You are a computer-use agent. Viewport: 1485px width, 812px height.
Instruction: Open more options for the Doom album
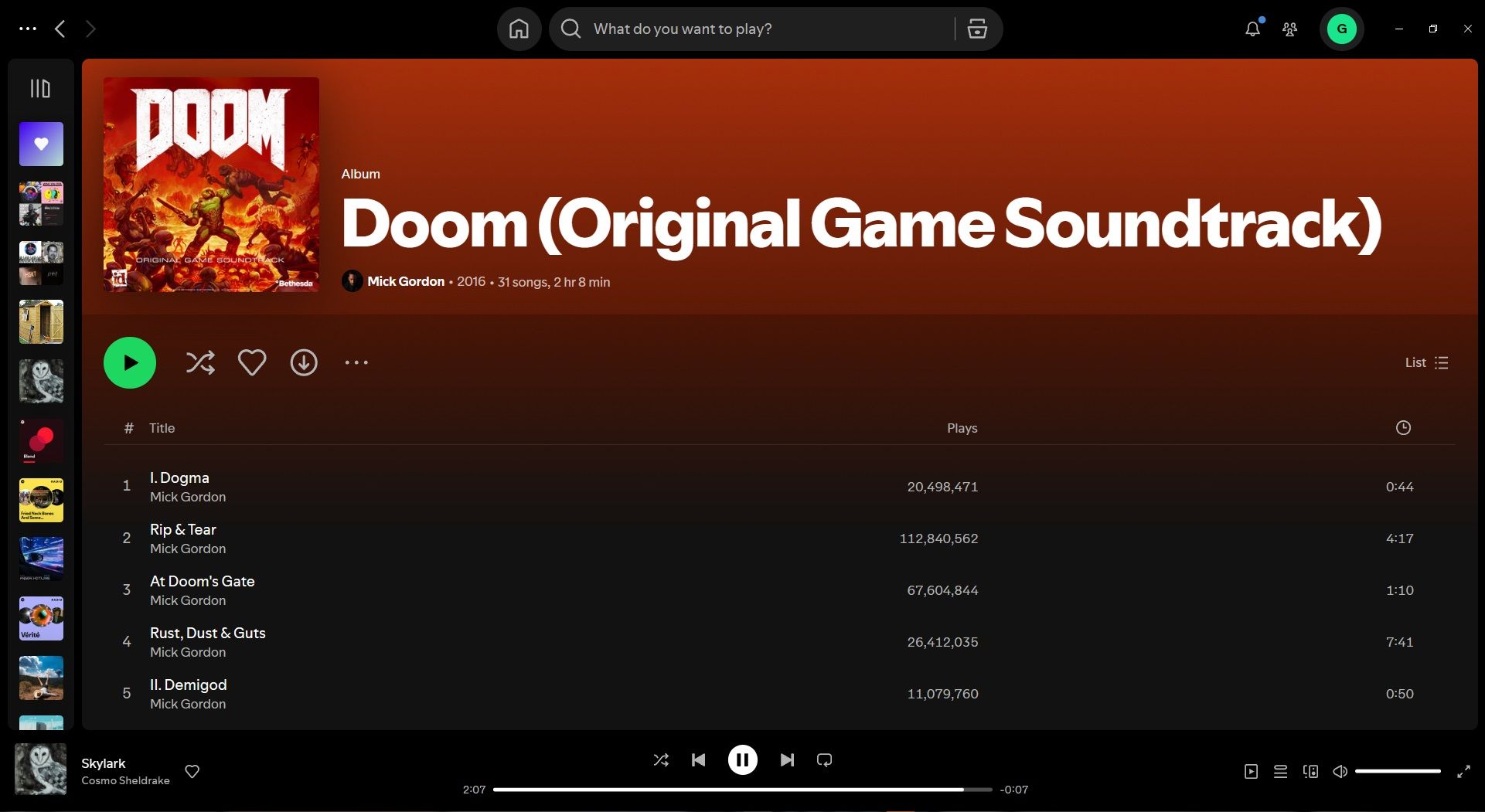pyautogui.click(x=356, y=362)
